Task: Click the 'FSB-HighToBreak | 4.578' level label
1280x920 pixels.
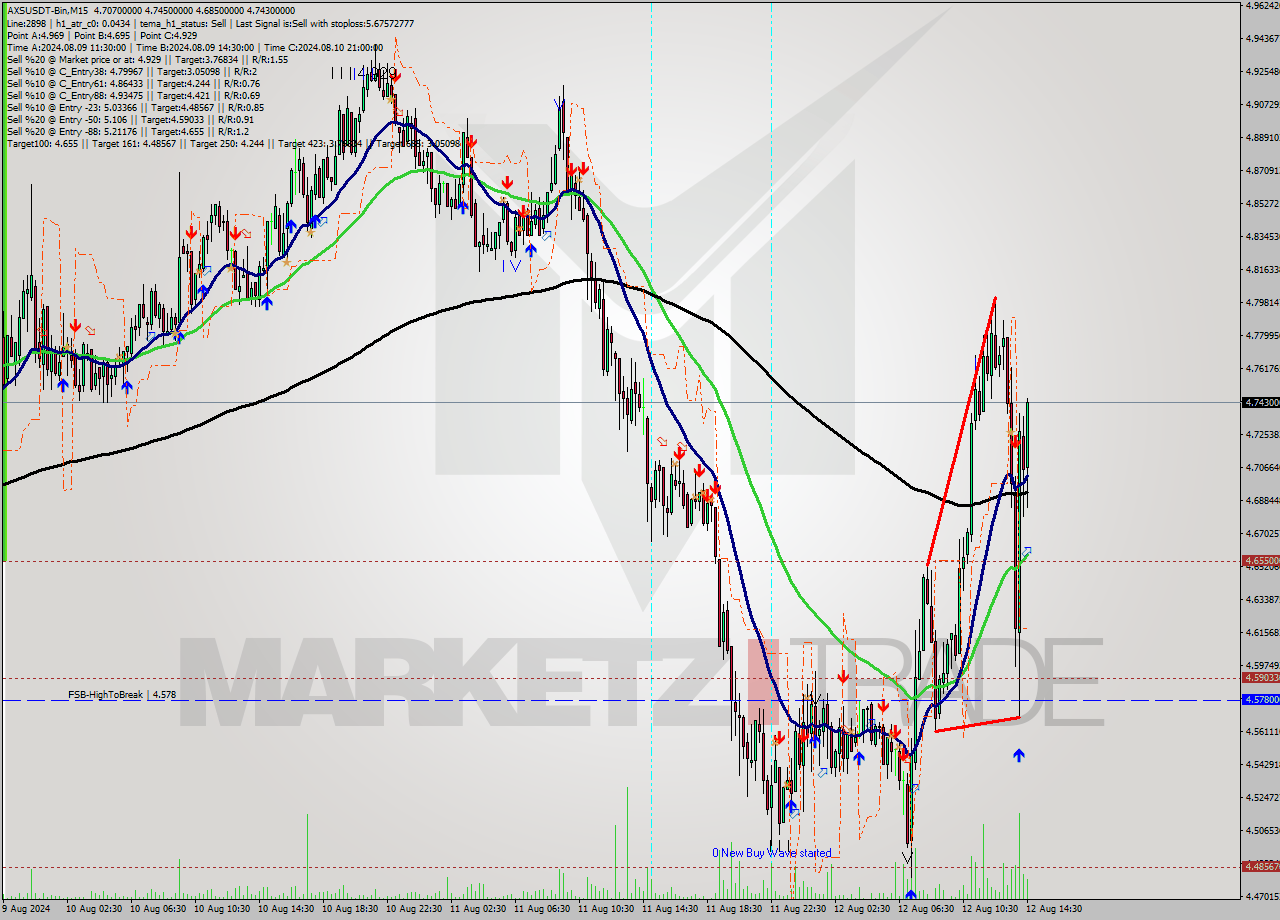Action: [122, 694]
